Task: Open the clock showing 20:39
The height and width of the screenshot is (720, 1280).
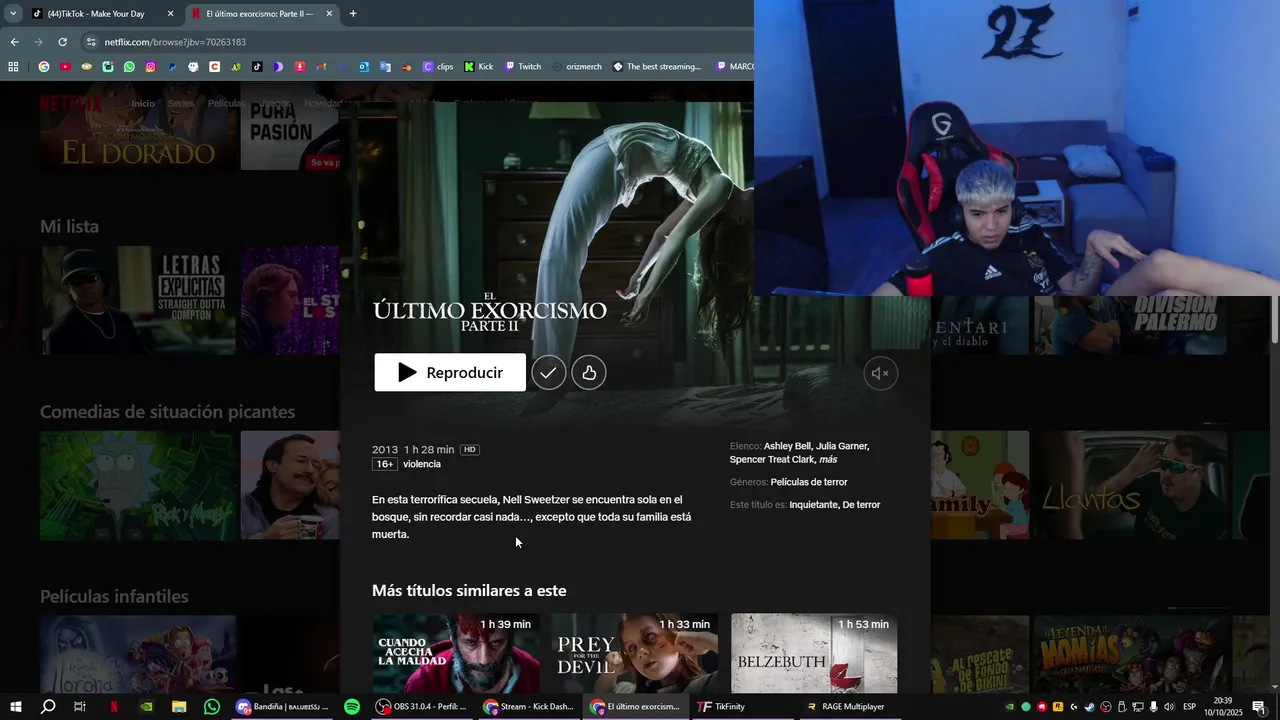Action: point(1222,707)
